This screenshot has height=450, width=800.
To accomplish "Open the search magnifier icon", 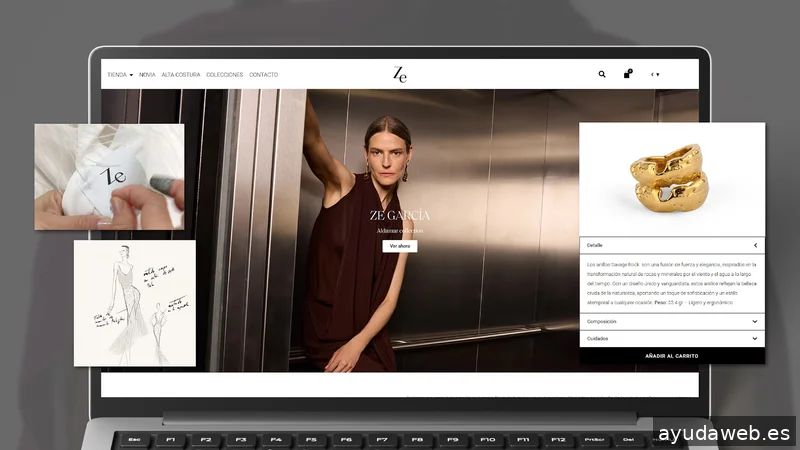I will click(x=602, y=74).
